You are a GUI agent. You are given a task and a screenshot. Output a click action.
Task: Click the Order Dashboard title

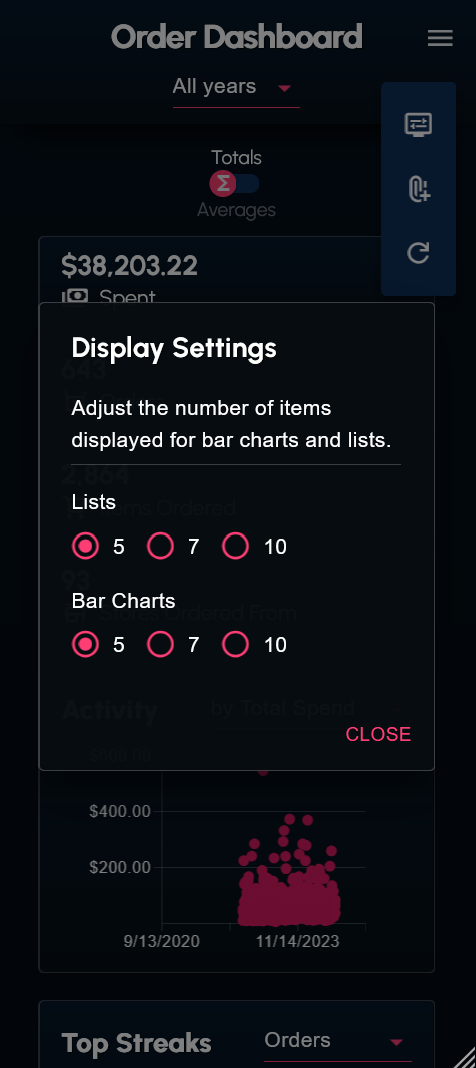point(236,37)
